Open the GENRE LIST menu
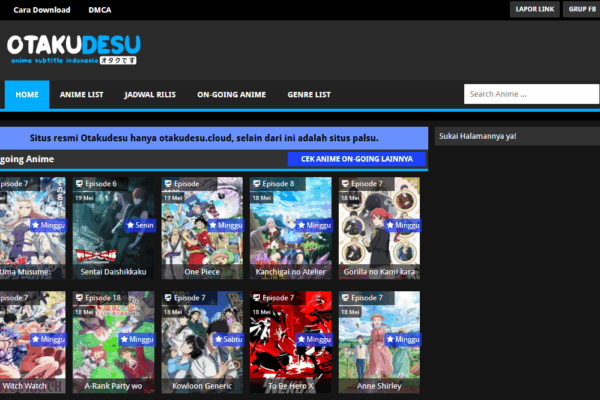The image size is (600, 400). coord(309,95)
